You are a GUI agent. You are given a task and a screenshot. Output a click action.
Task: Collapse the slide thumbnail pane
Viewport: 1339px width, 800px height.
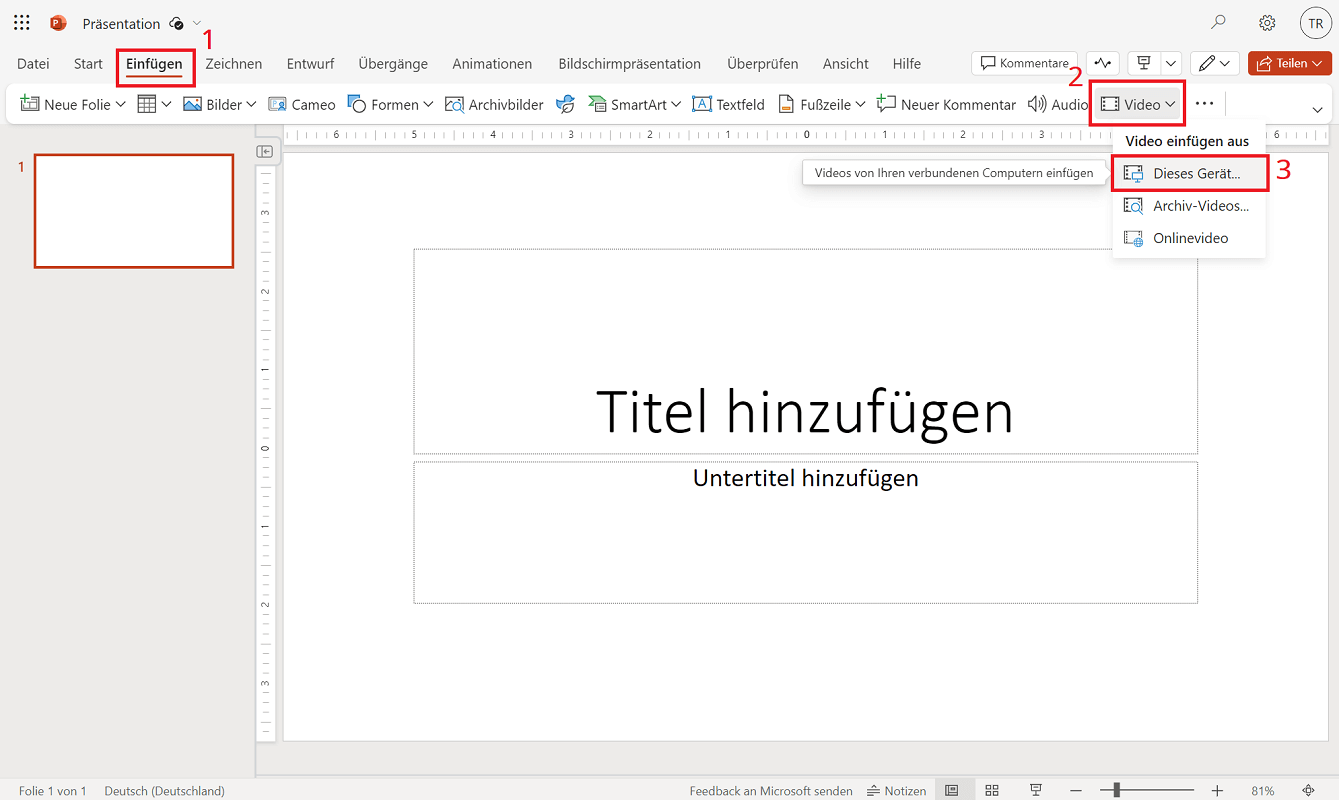265,151
